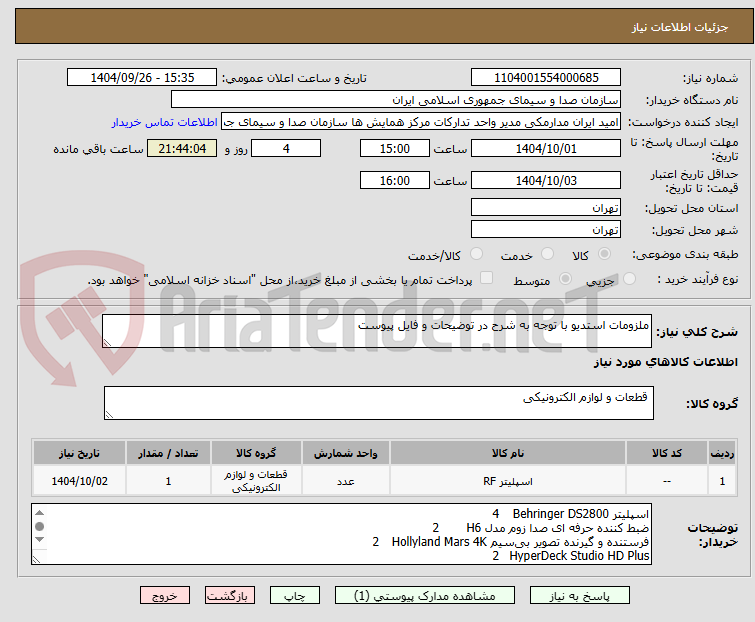Click resize grip of شرح کلی نیاز box
755x622 pixels.
(107, 343)
